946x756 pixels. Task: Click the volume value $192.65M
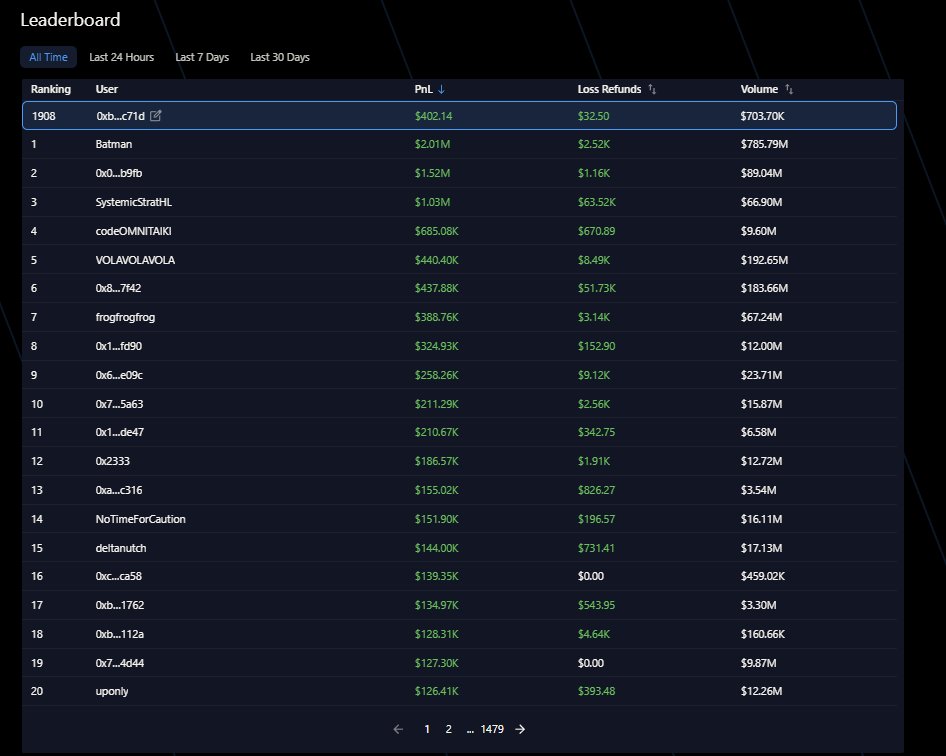(764, 260)
